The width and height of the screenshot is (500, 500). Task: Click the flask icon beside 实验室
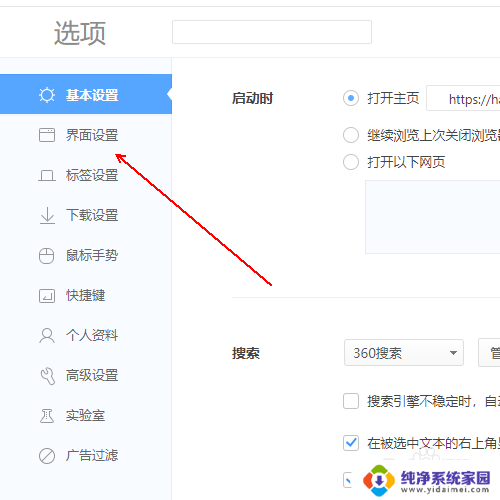tap(47, 416)
